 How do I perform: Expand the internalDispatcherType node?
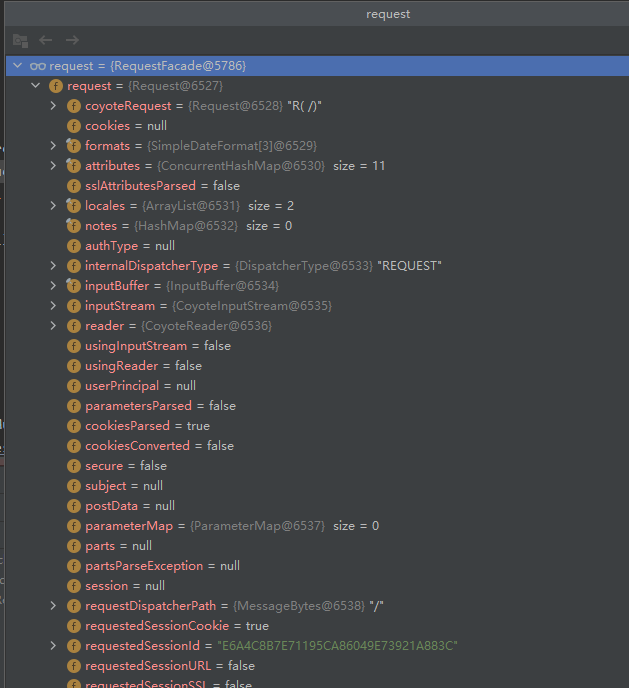coord(53,266)
